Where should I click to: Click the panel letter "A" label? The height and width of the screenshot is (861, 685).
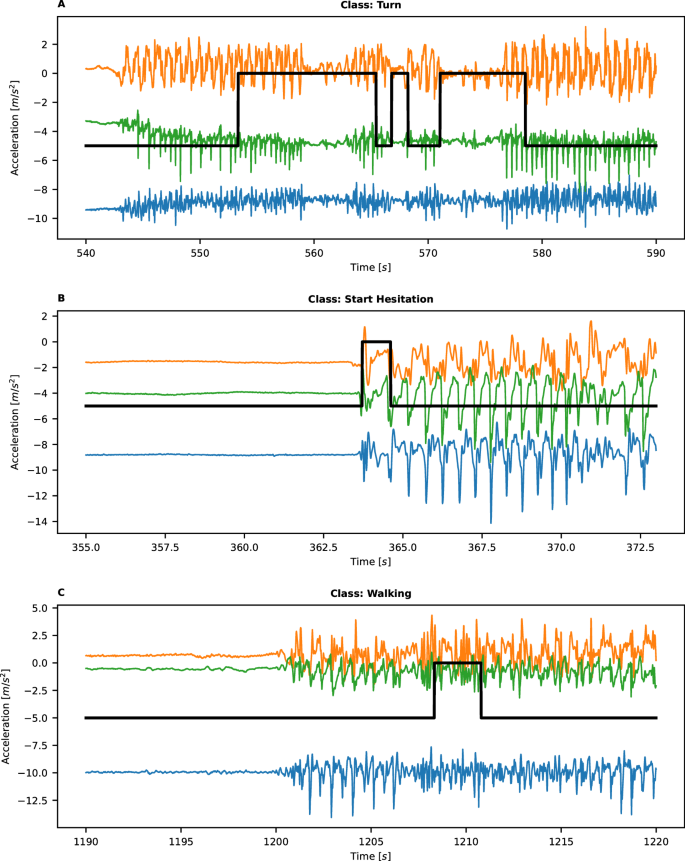[61, 4]
